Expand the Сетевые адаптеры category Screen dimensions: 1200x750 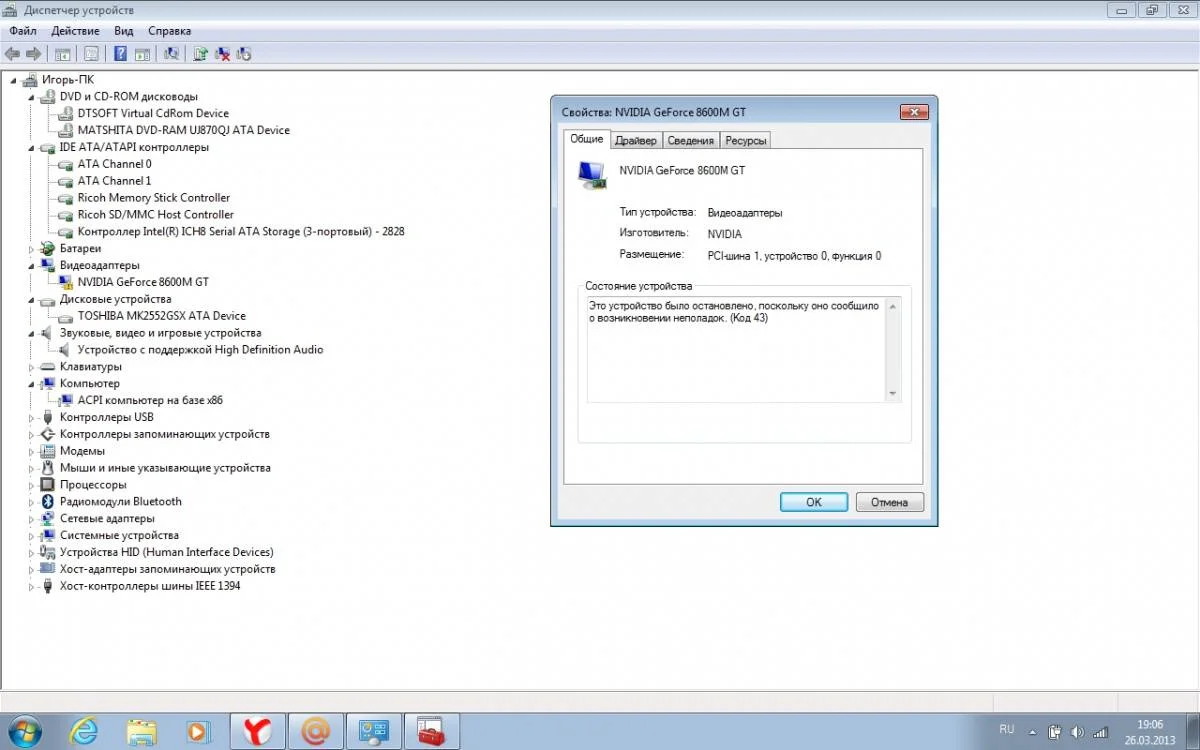[x=32, y=519]
